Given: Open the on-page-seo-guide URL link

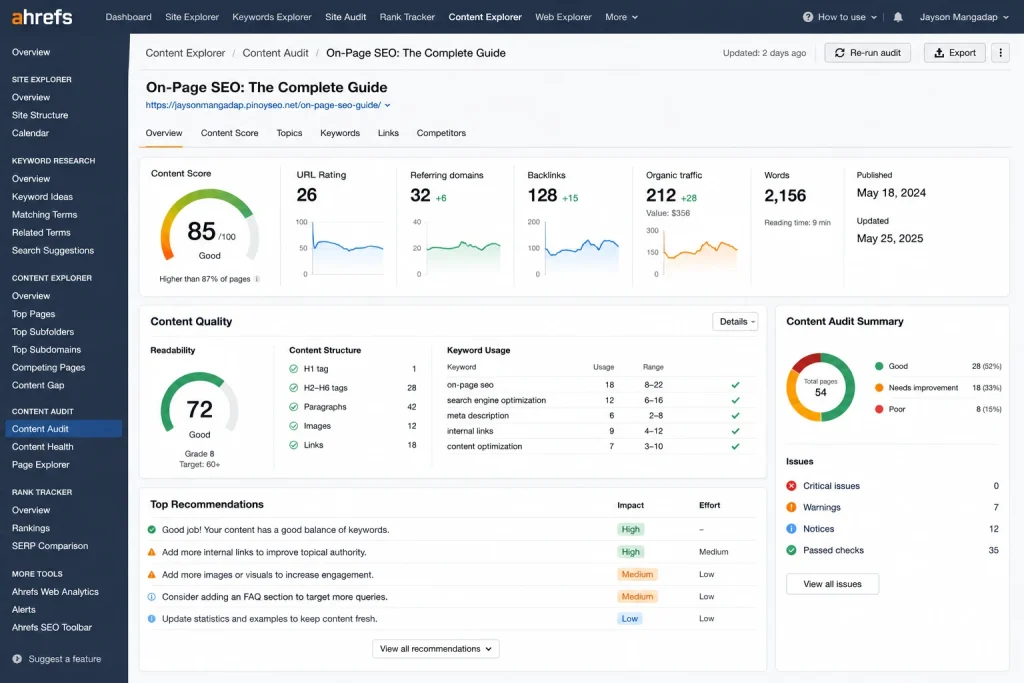Looking at the screenshot, I should pyautogui.click(x=263, y=105).
